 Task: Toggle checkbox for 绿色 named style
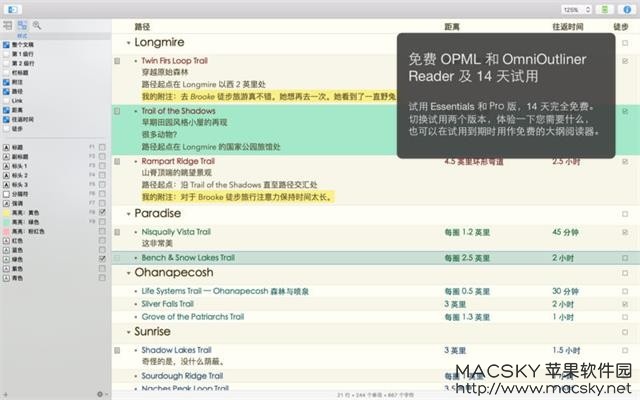point(102,259)
